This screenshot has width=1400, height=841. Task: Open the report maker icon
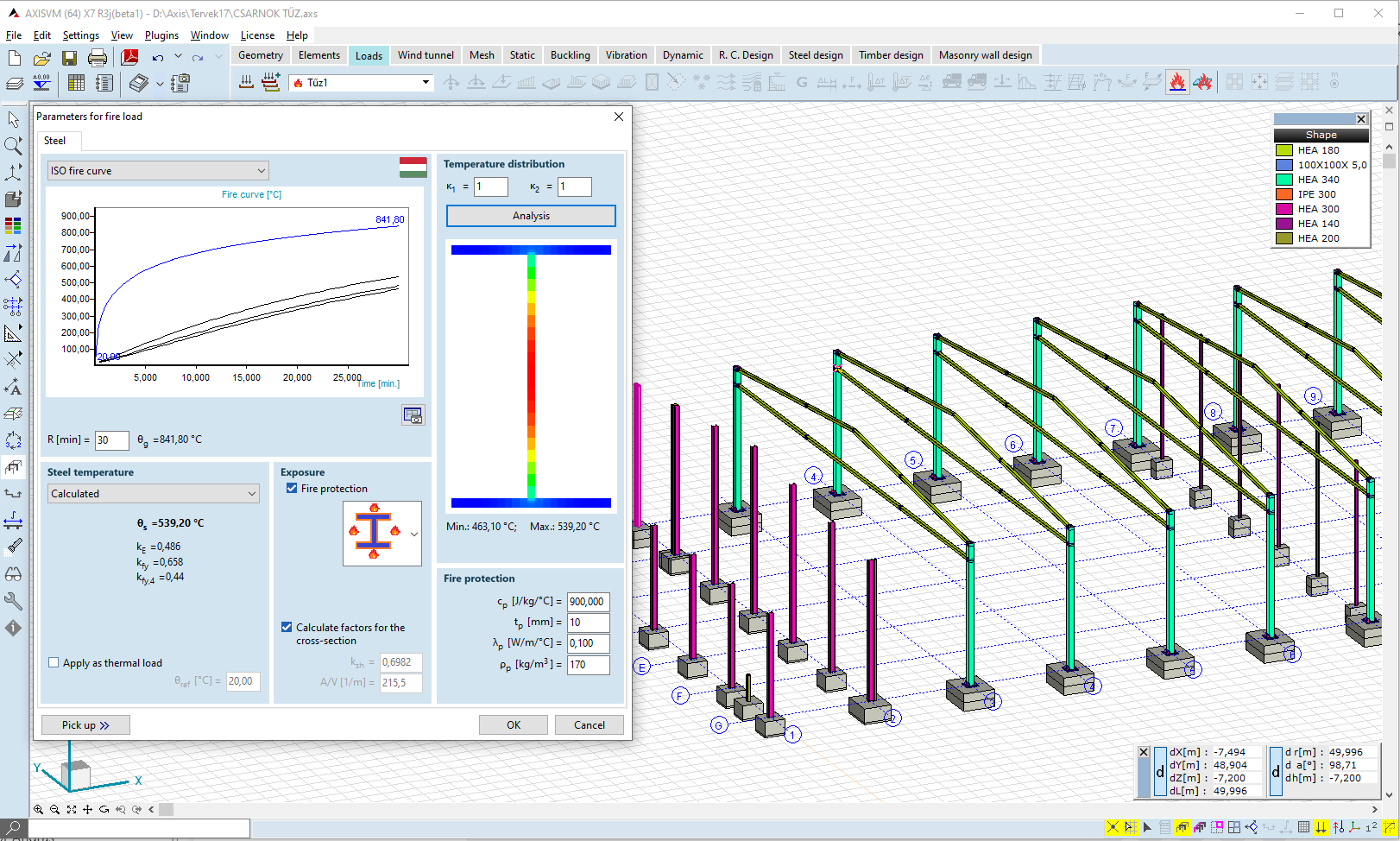pyautogui.click(x=104, y=83)
